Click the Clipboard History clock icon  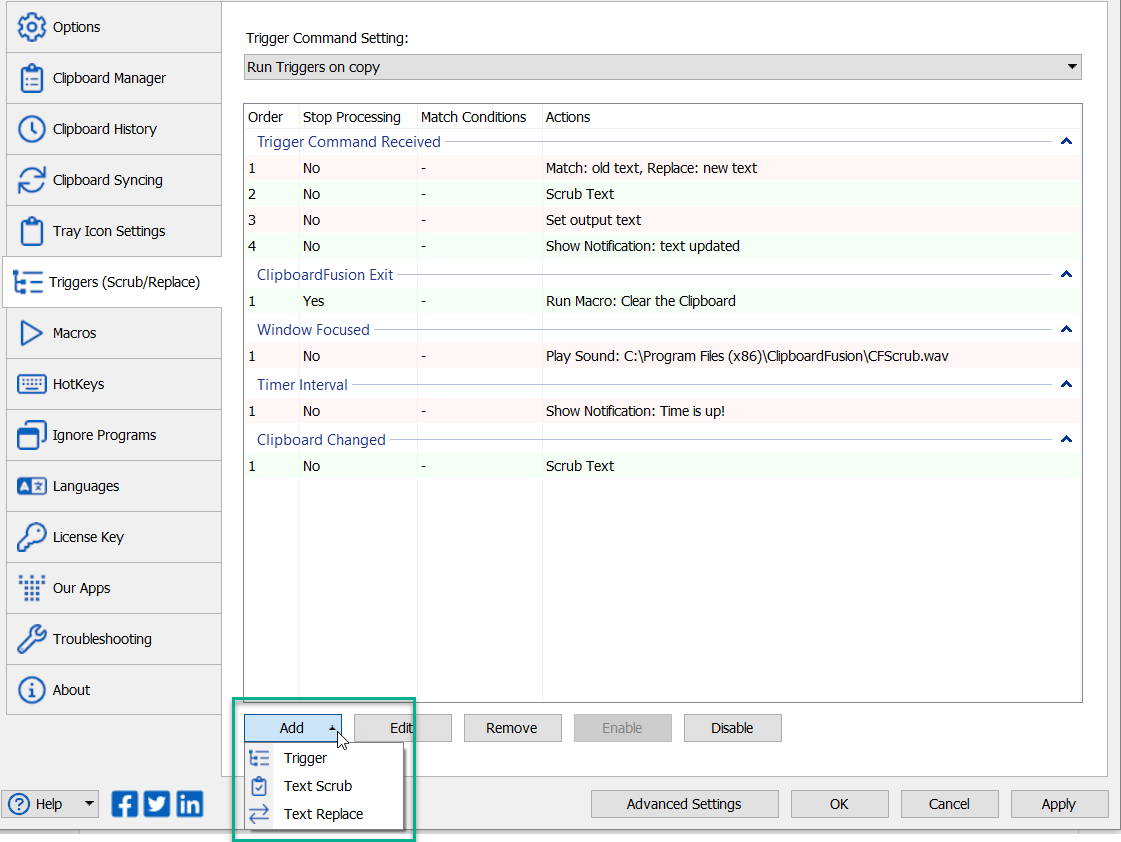31,129
